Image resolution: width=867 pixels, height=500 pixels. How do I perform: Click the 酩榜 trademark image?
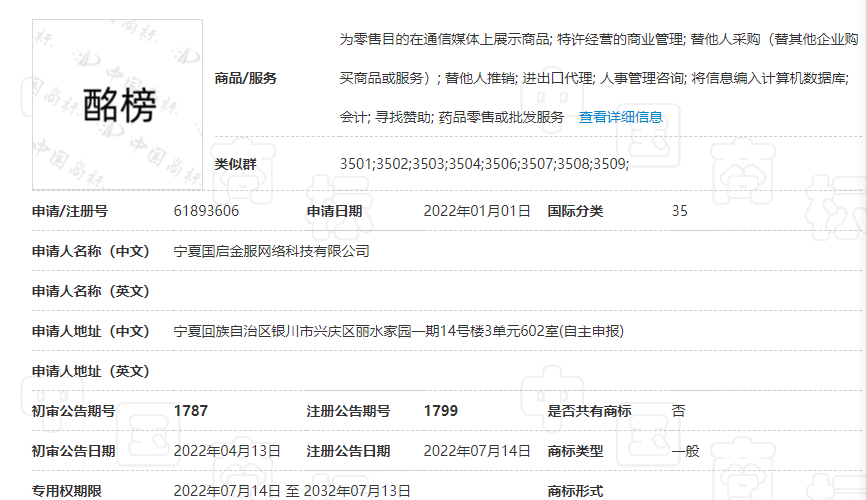tap(117, 105)
